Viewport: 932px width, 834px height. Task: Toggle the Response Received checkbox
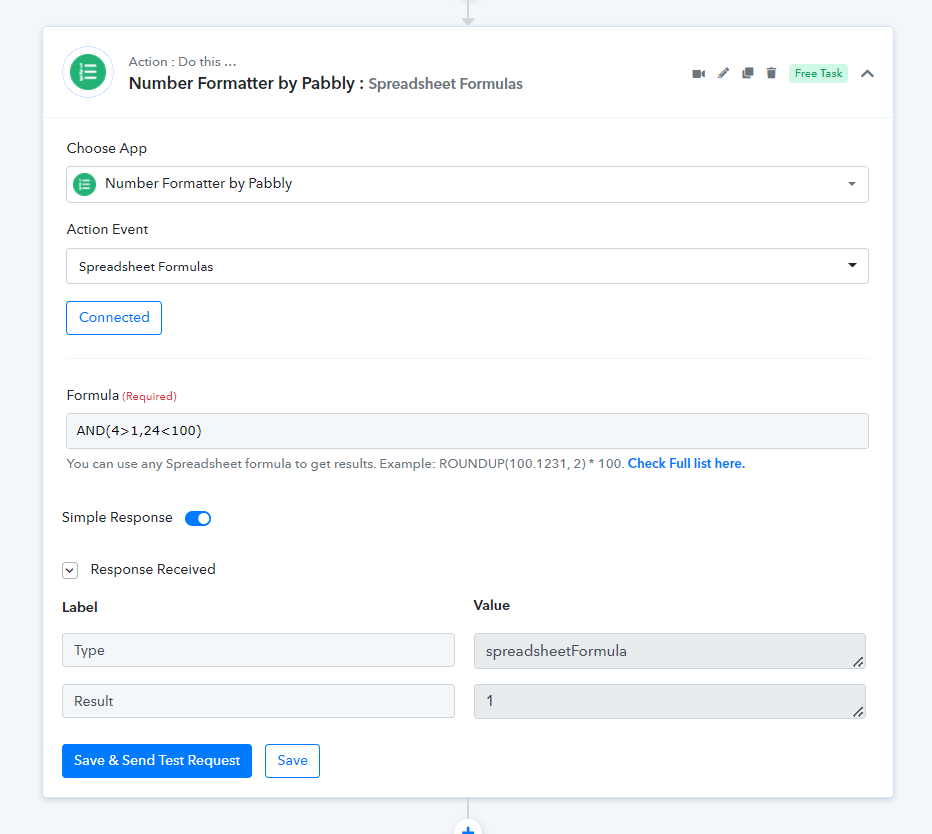tap(70, 570)
